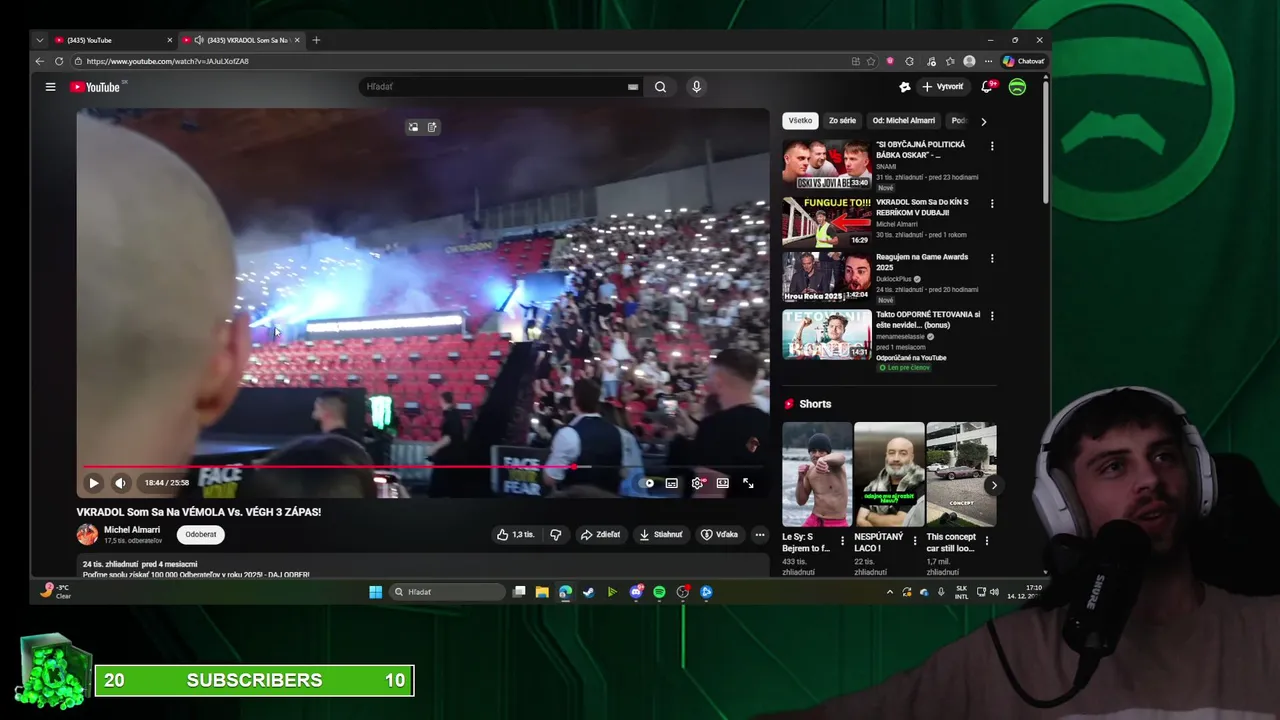Click the progress bar scrubber dot
The height and width of the screenshot is (720, 1280).
pyautogui.click(x=574, y=466)
